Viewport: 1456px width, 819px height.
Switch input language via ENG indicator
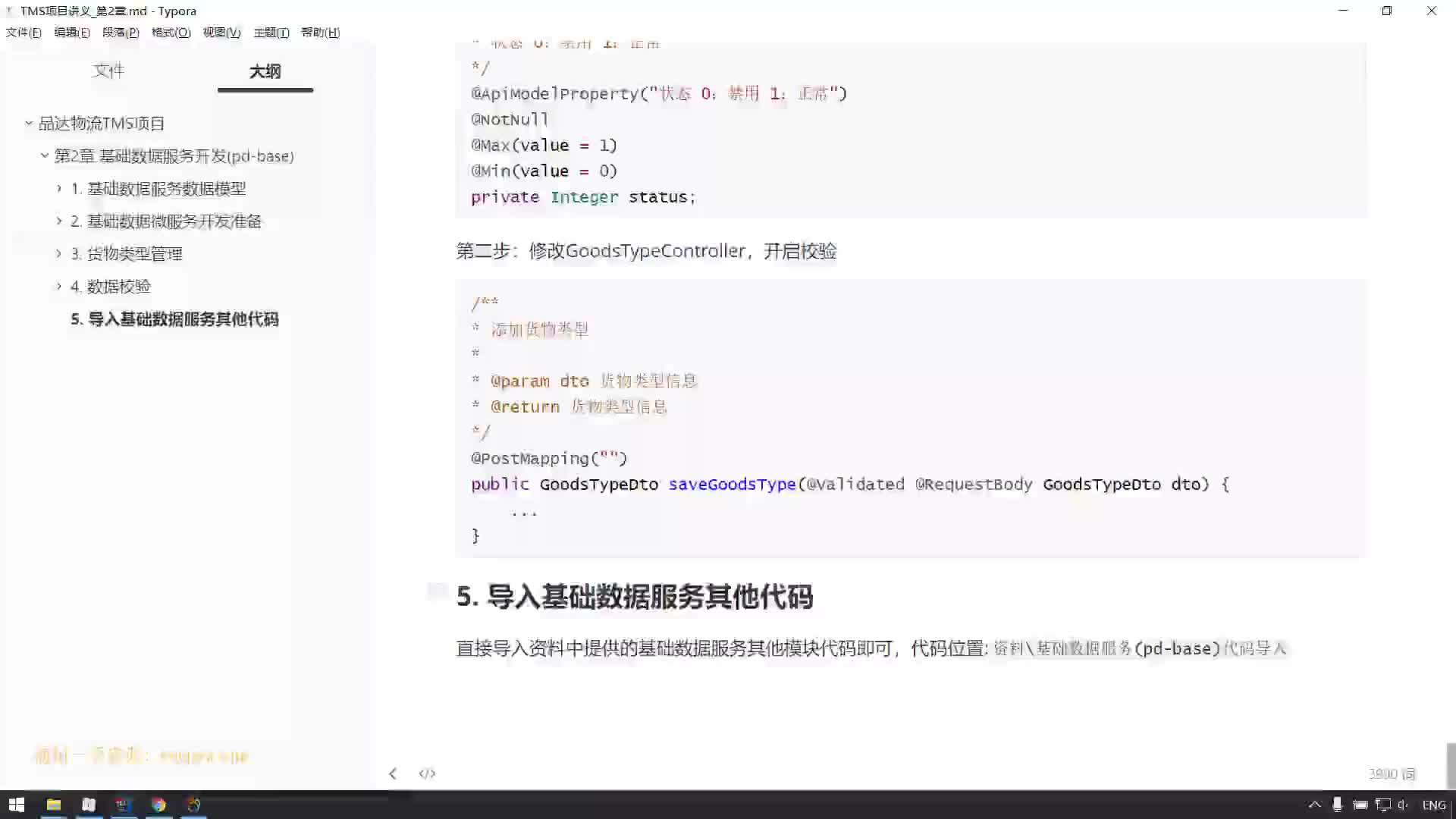point(1434,805)
